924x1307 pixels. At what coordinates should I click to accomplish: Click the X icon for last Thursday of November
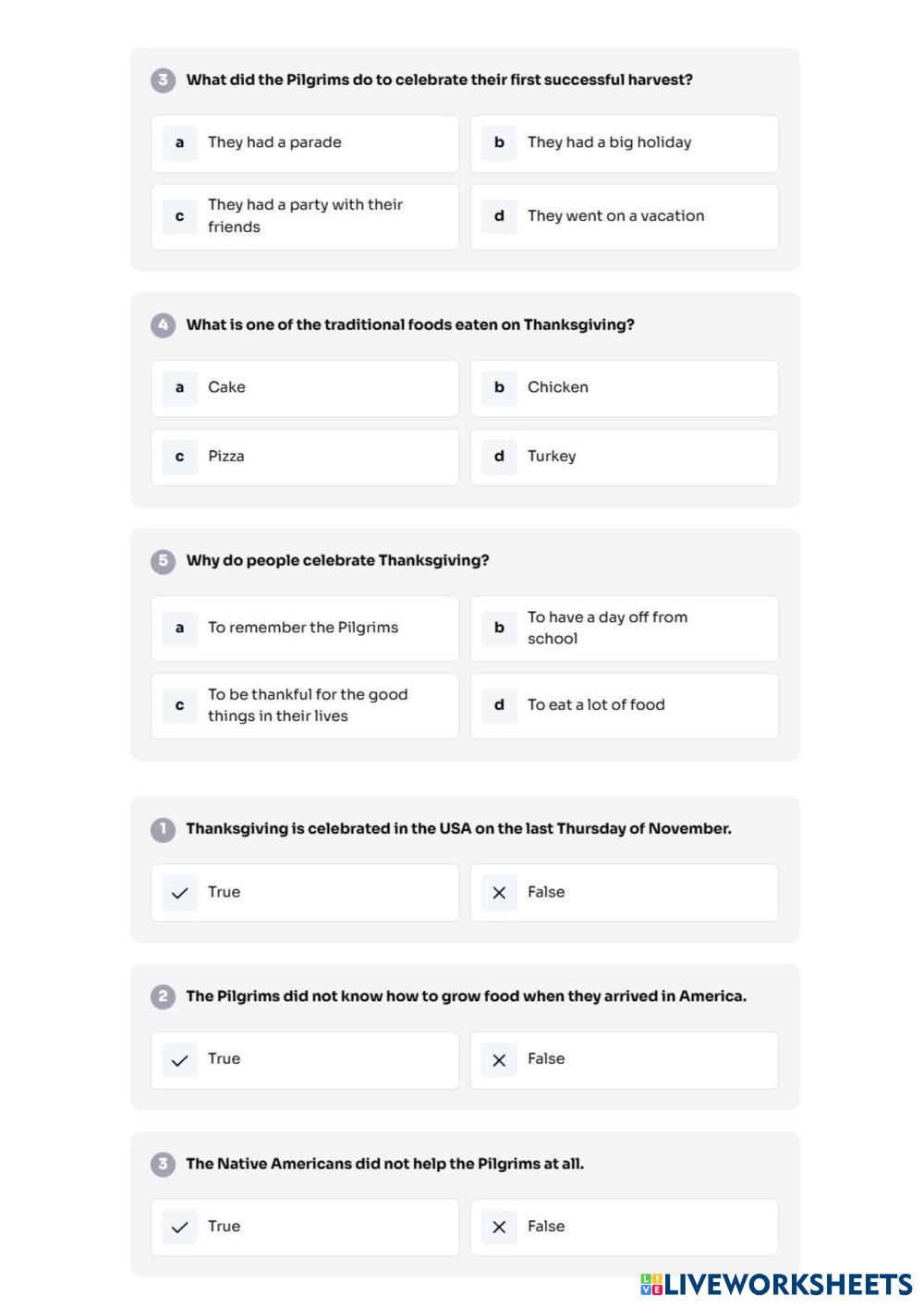(499, 893)
